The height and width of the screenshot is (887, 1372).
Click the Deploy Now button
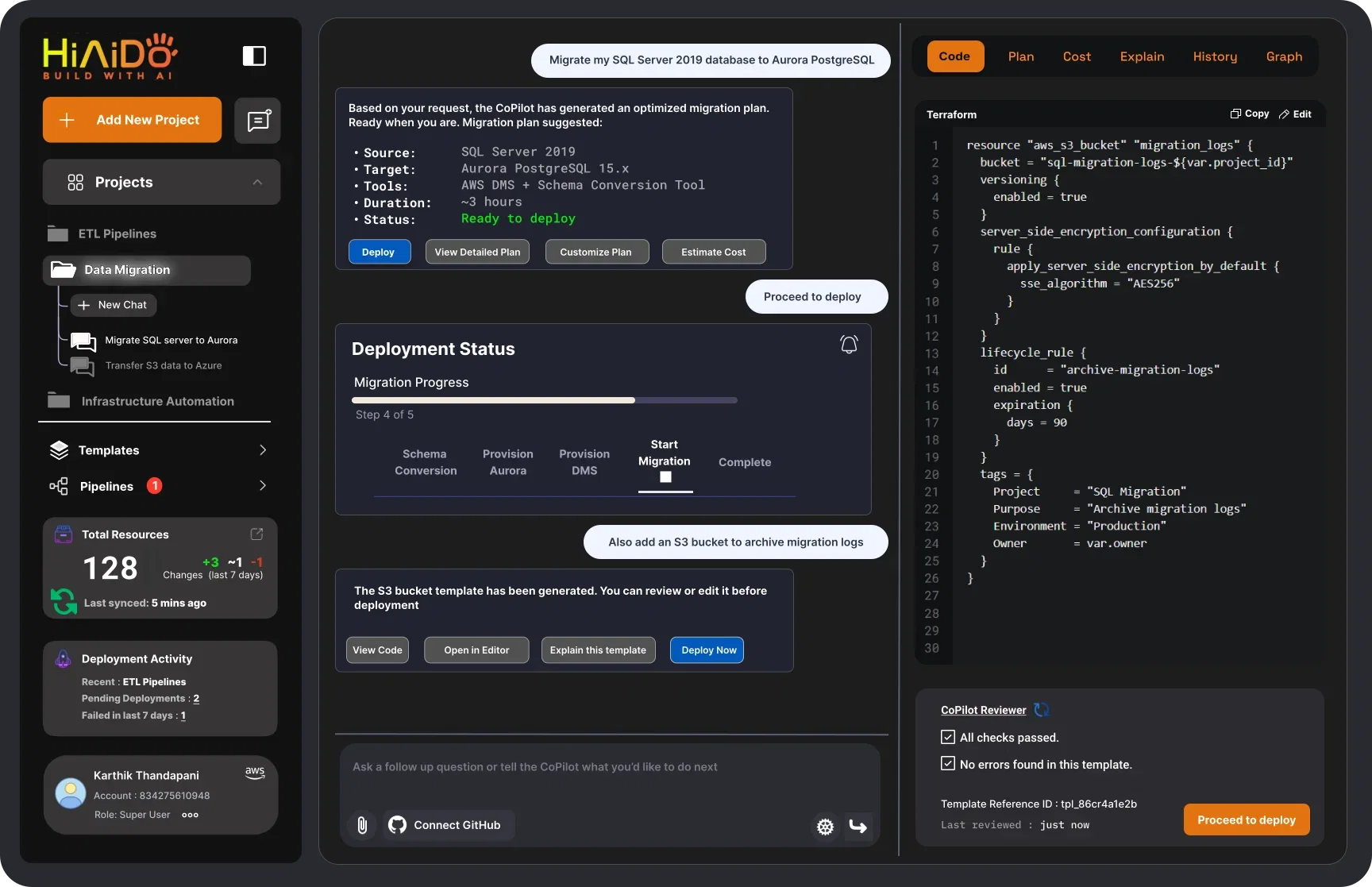tap(707, 650)
